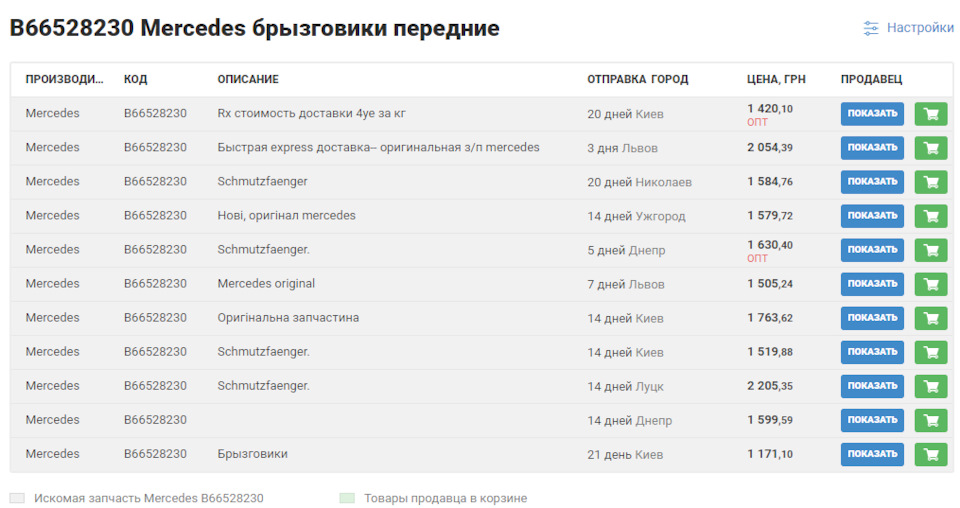The height and width of the screenshot is (508, 960).
Task: Sort by the КОД column header
Action: click(x=135, y=79)
